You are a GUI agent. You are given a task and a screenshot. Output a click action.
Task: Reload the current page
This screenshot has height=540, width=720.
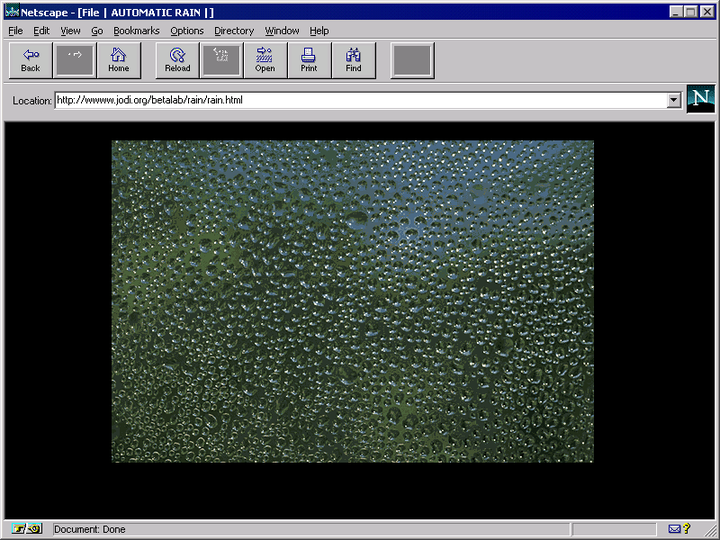coord(177,61)
